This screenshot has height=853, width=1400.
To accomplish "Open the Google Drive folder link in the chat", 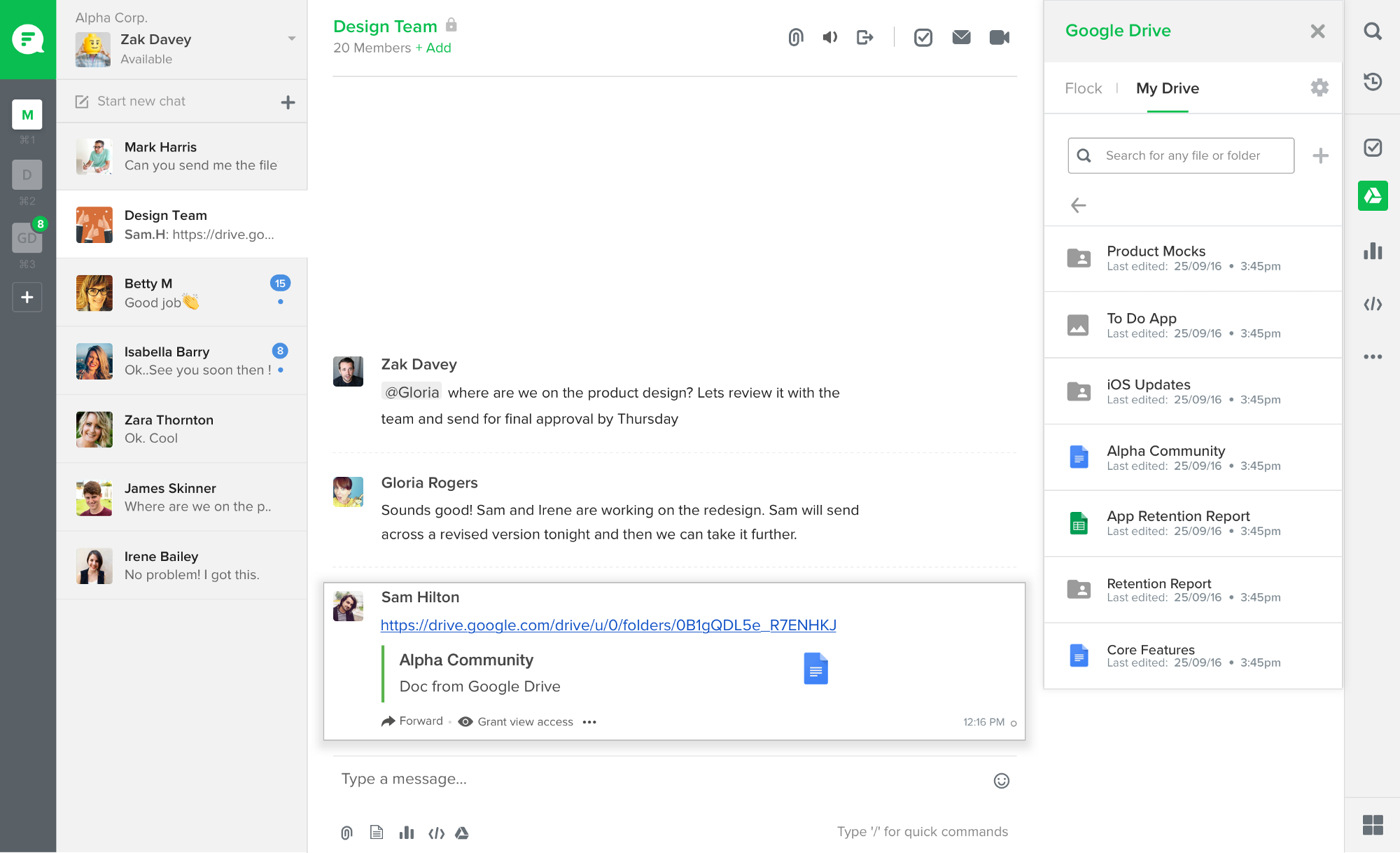I will pos(608,625).
